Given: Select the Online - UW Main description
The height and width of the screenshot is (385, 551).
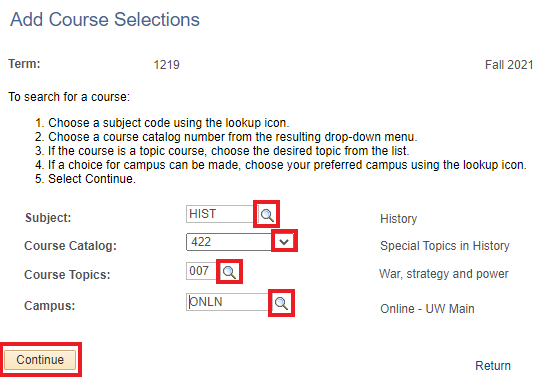Looking at the screenshot, I should coord(427,309).
